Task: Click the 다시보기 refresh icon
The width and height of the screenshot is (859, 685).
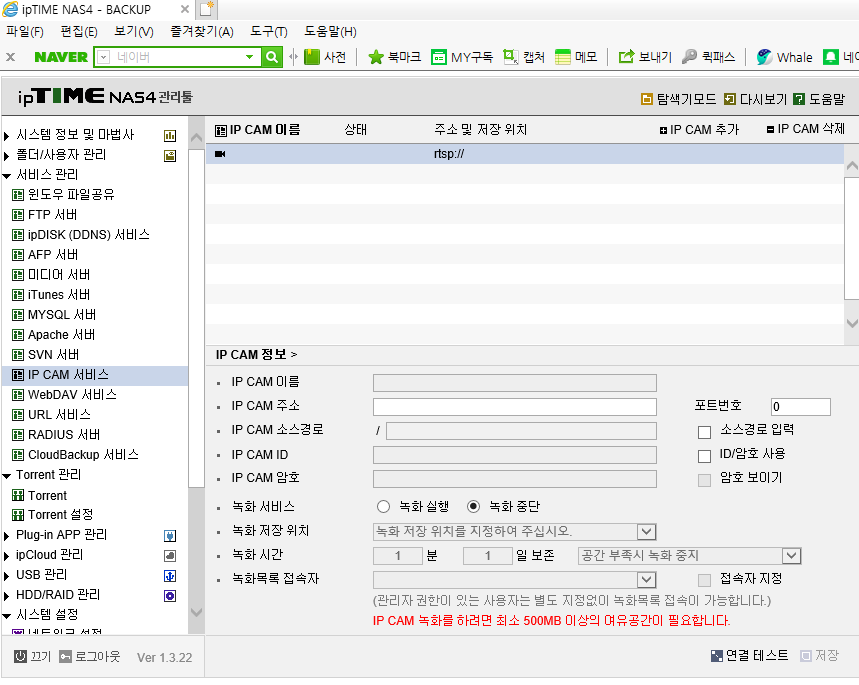Action: pos(730,99)
